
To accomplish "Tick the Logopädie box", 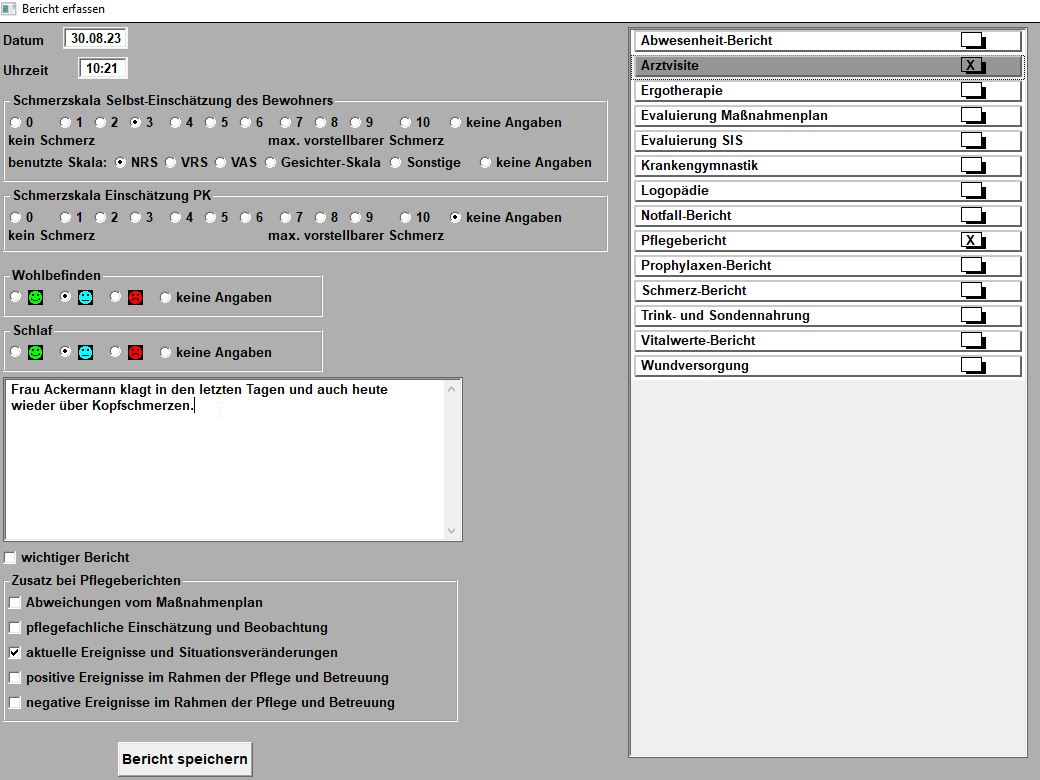I will point(973,190).
